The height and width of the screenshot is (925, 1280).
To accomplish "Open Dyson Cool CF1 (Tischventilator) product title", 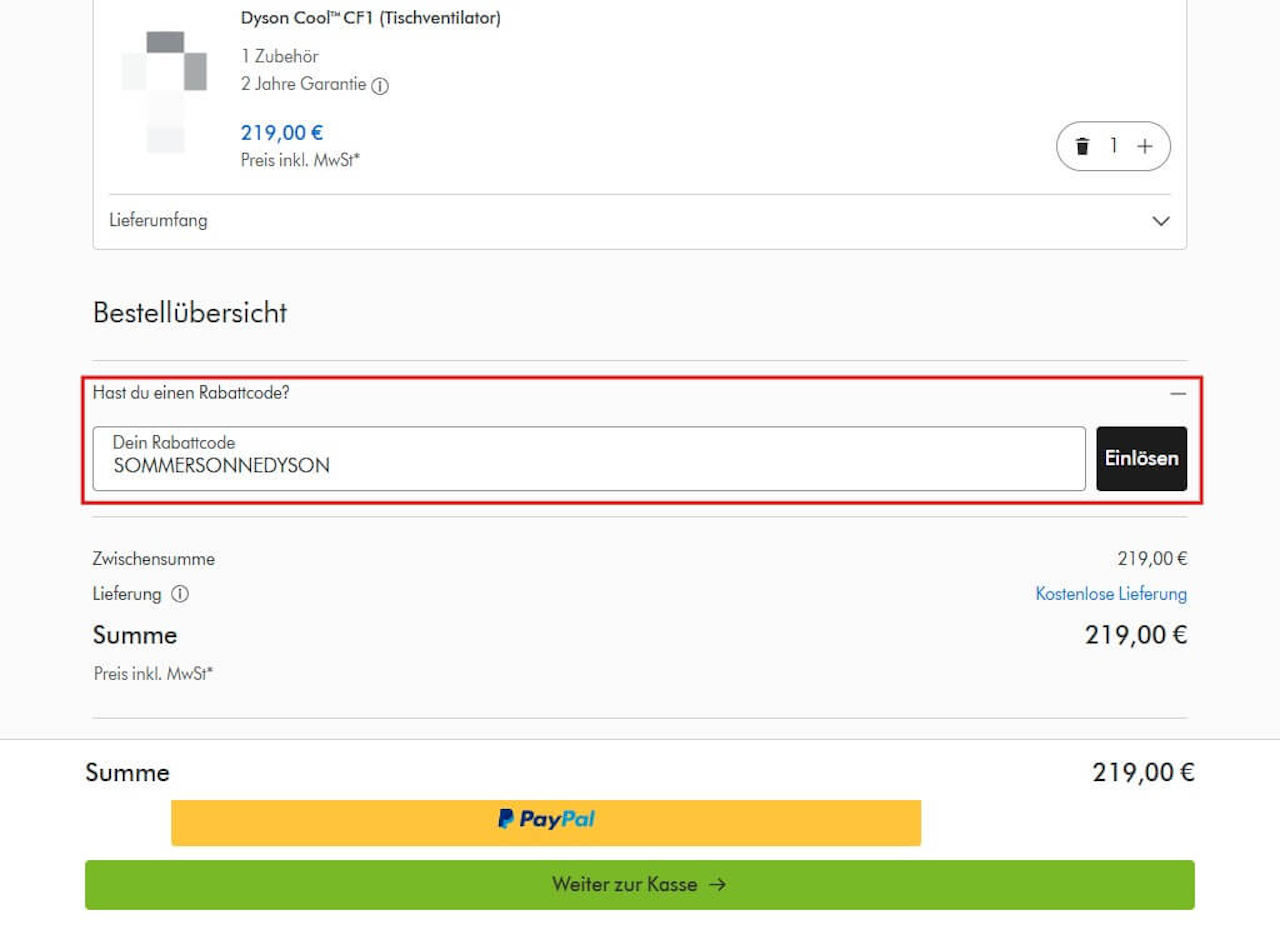I will point(371,18).
